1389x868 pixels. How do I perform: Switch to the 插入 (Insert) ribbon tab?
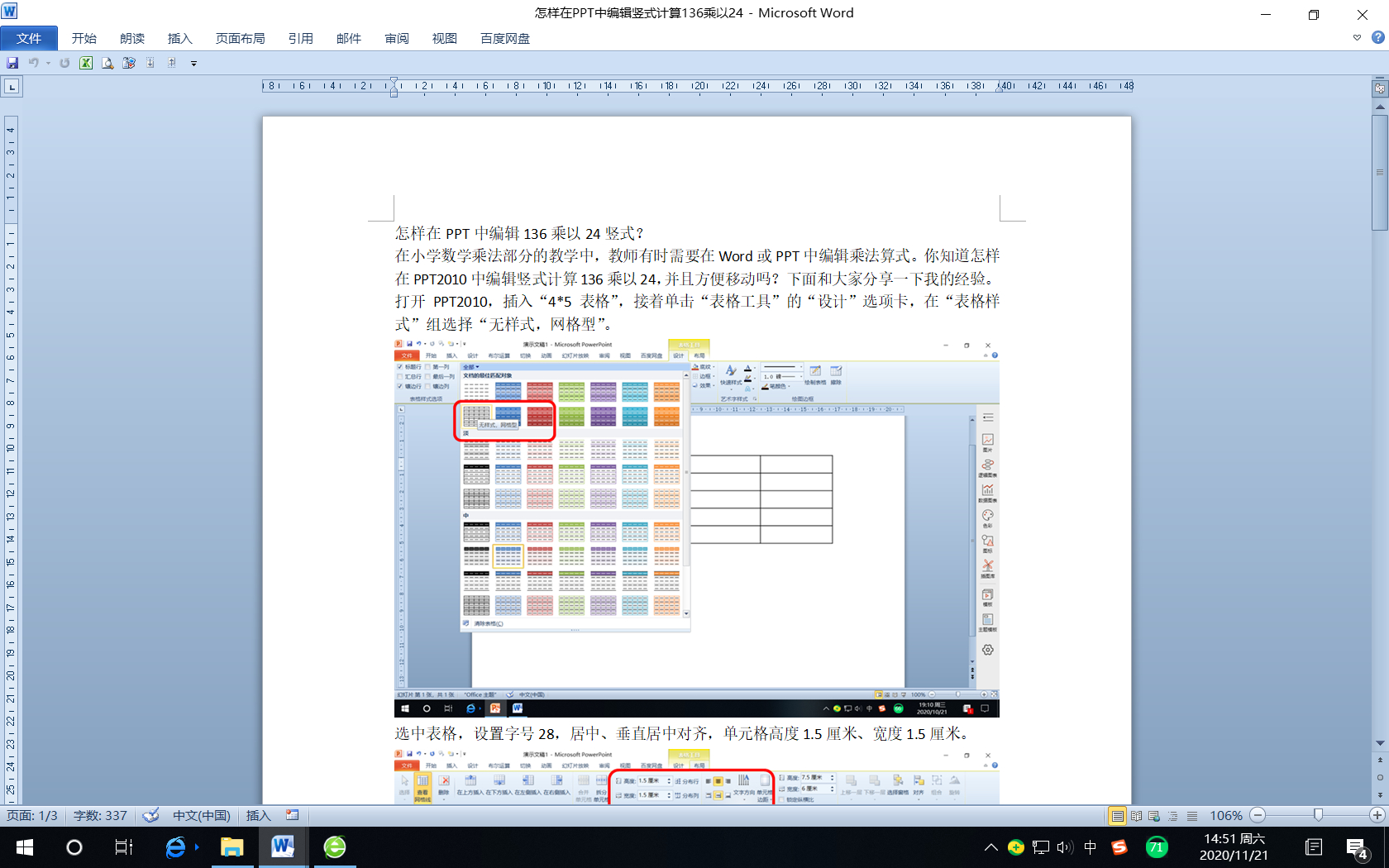click(179, 38)
